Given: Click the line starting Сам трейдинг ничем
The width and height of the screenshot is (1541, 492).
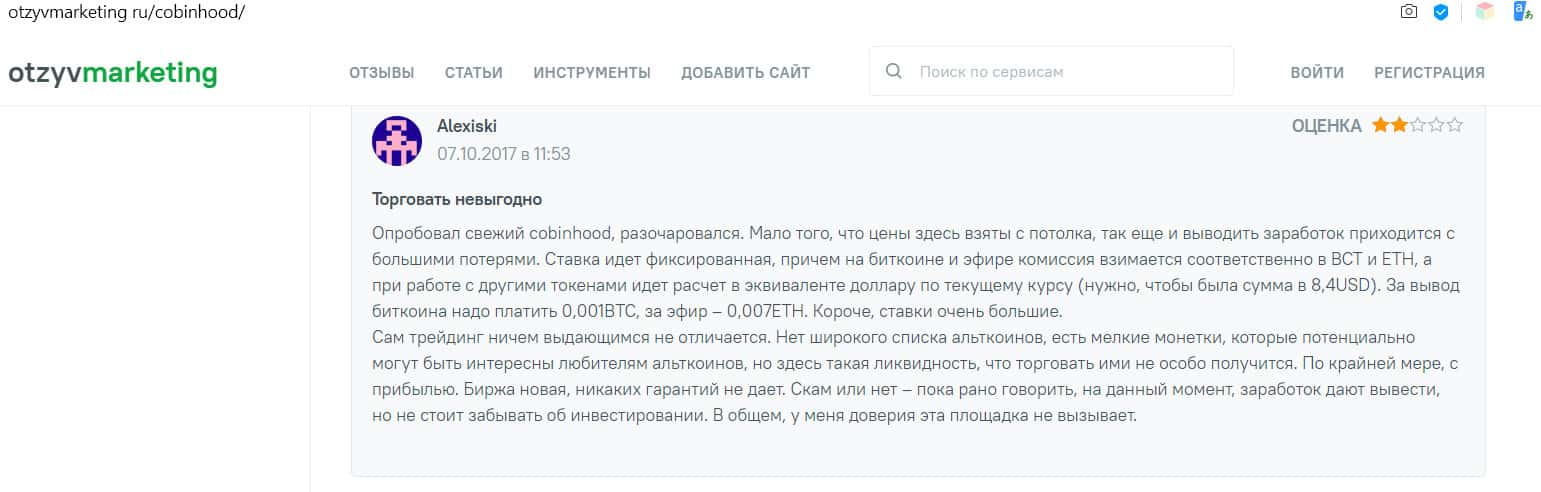Looking at the screenshot, I should (x=893, y=337).
